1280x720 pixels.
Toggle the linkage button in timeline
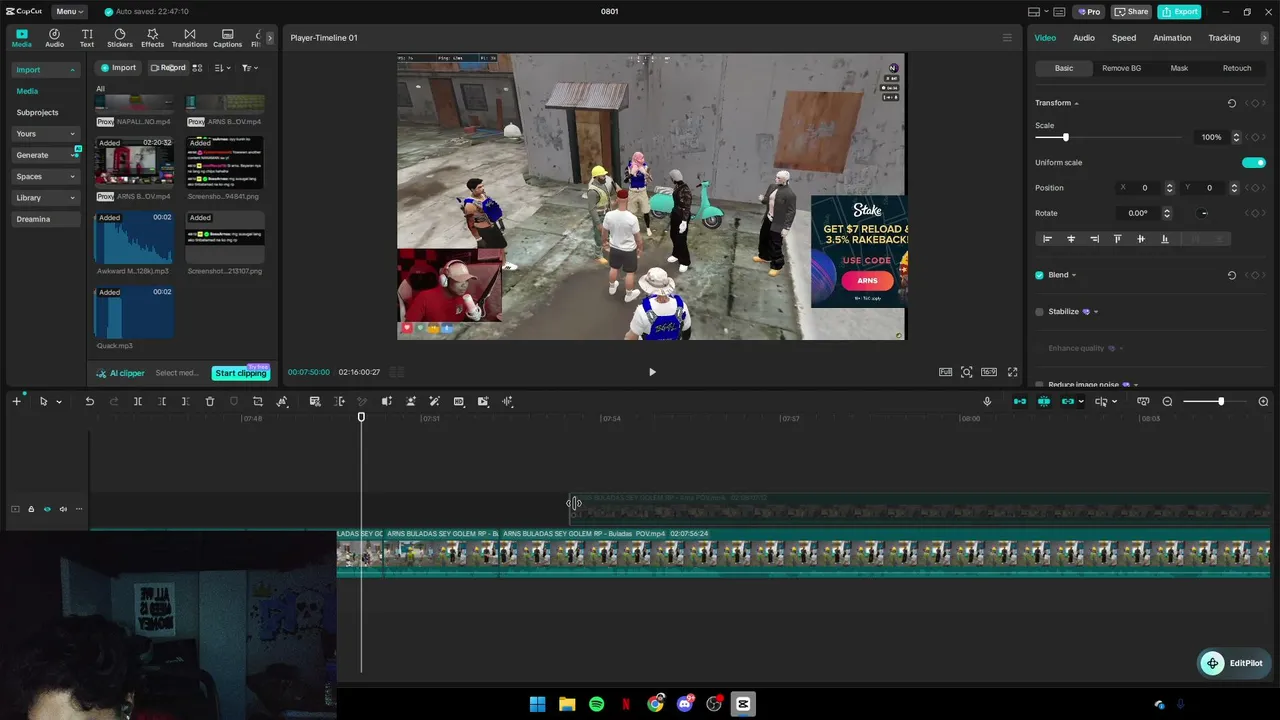(x=1068, y=402)
